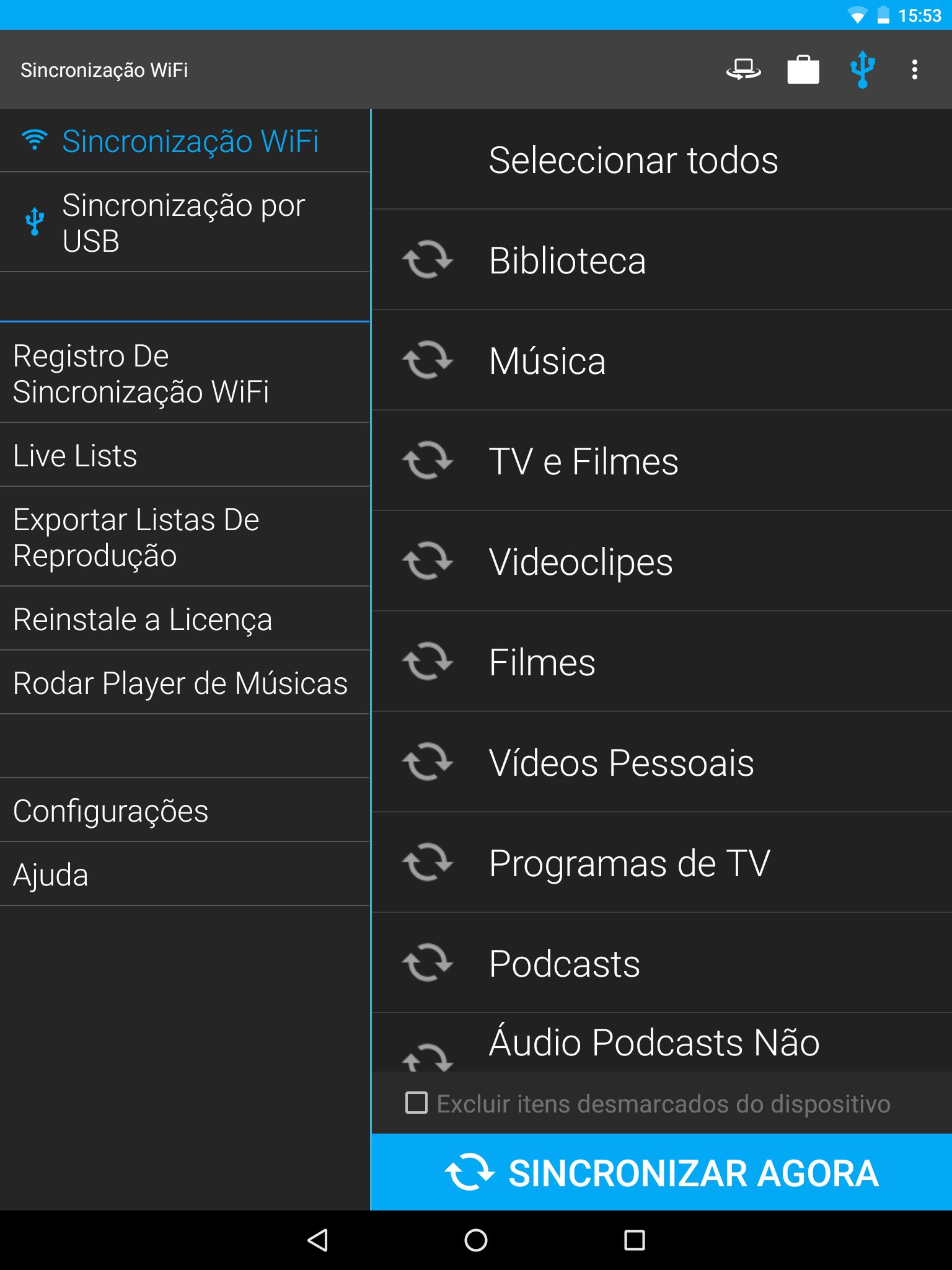This screenshot has height=1270, width=952.
Task: Tap the sync arrows icon on Sincronizar Agora
Action: pos(470,1172)
